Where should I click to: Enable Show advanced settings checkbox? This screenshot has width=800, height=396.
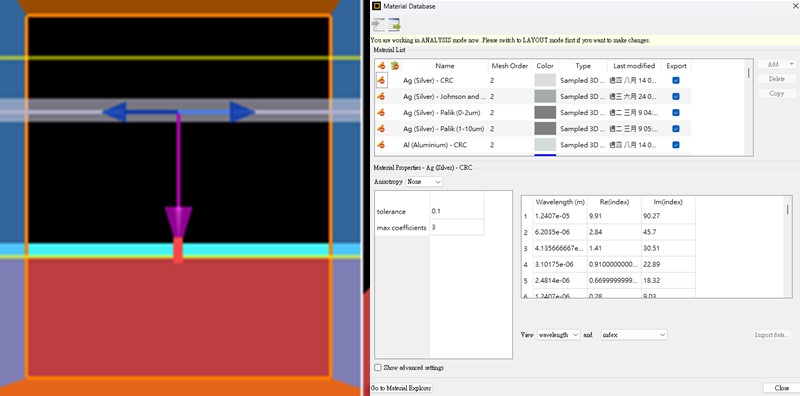378,367
